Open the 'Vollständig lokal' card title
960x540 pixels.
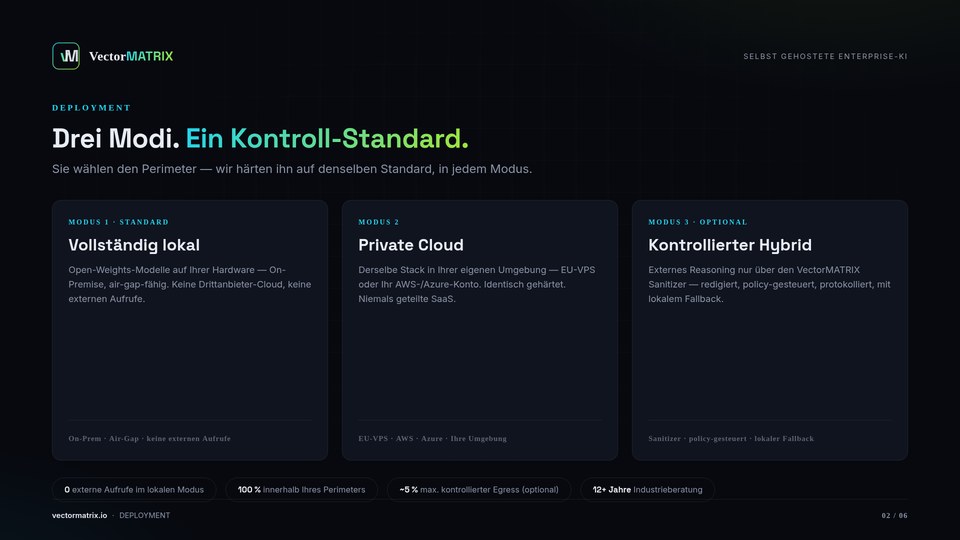134,245
